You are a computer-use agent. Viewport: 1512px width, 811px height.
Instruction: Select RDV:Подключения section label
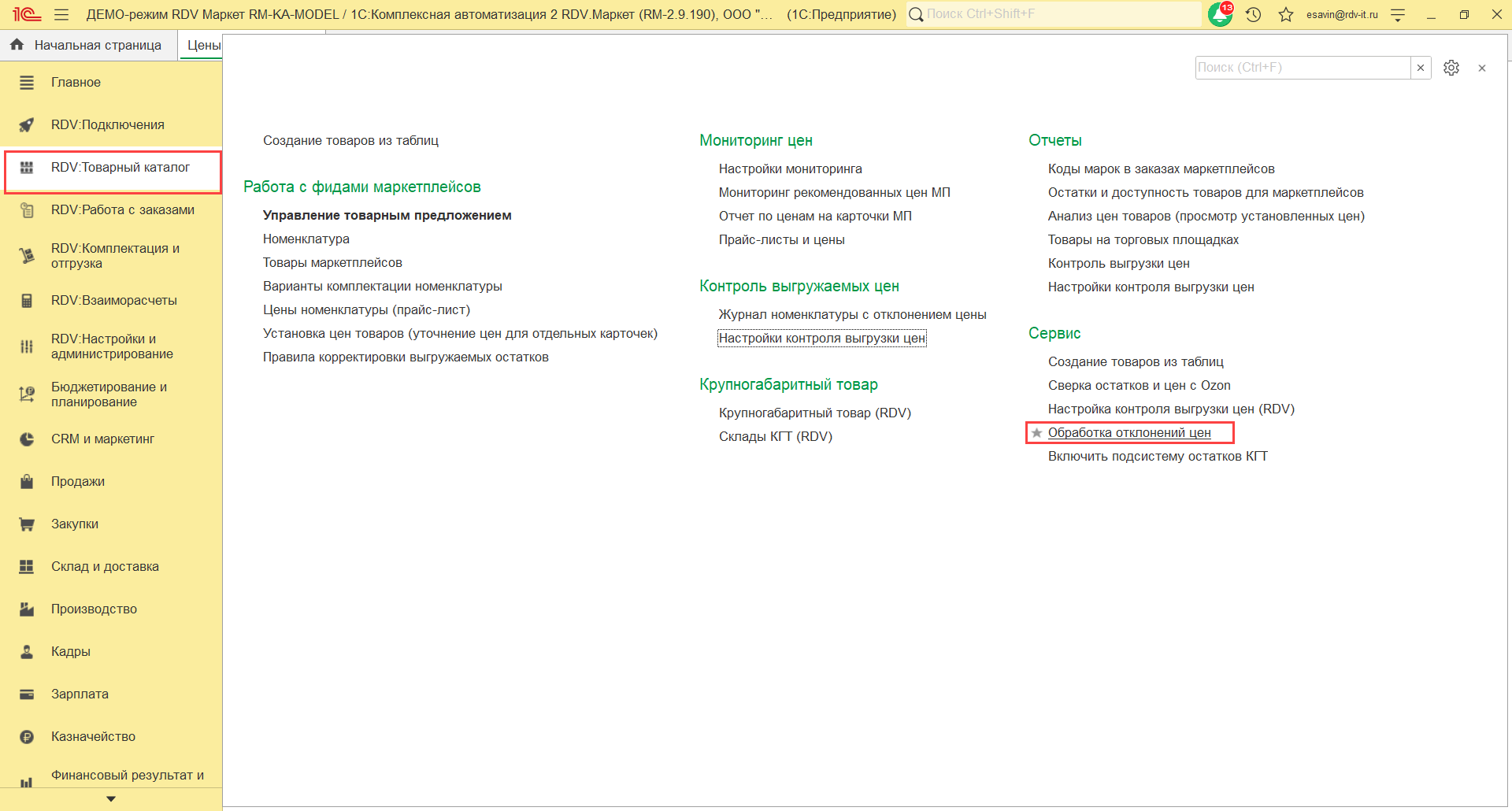point(108,125)
